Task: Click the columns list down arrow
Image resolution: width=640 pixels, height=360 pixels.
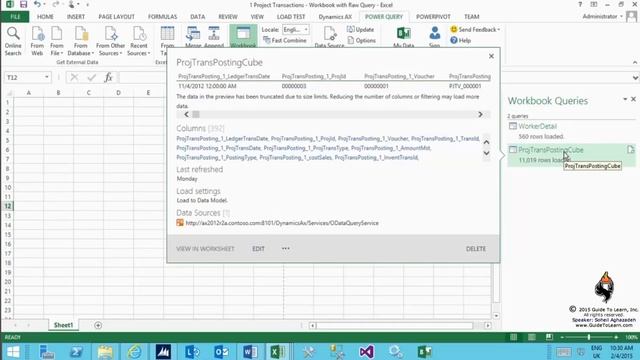Action: coord(487,153)
